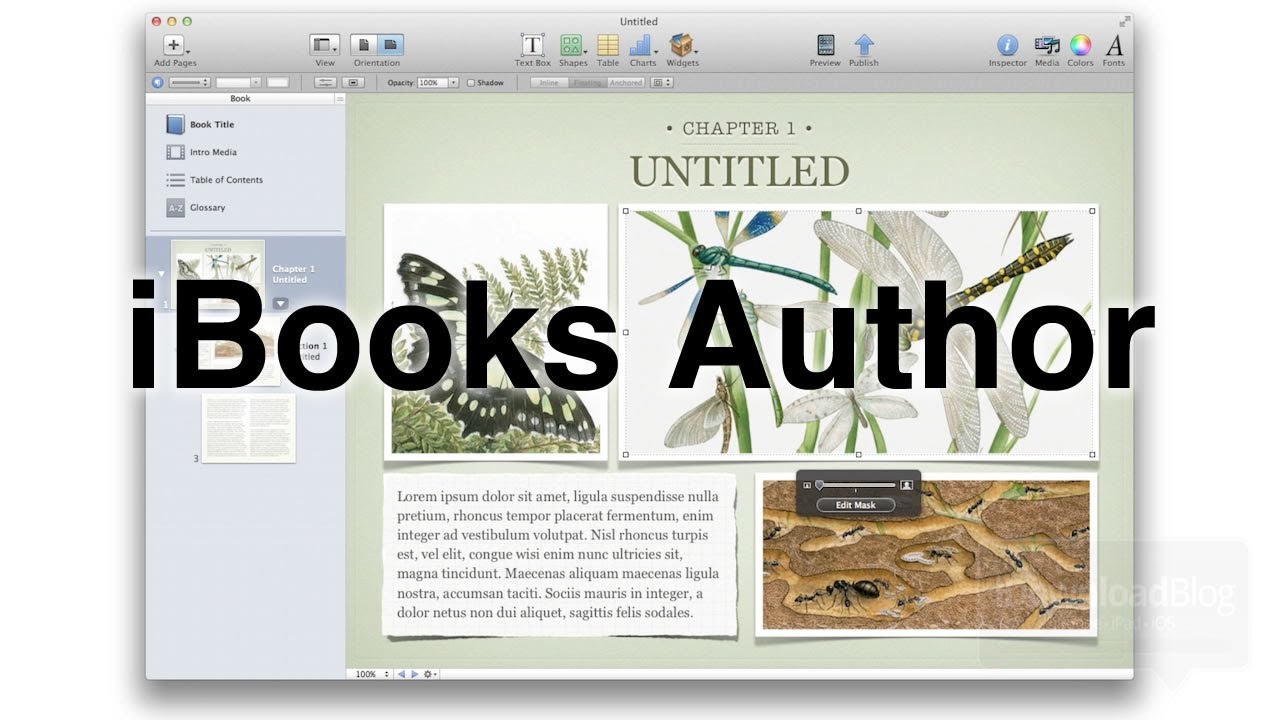Click the empty field beside the line width dropdown
This screenshot has height=720, width=1280.
click(277, 83)
